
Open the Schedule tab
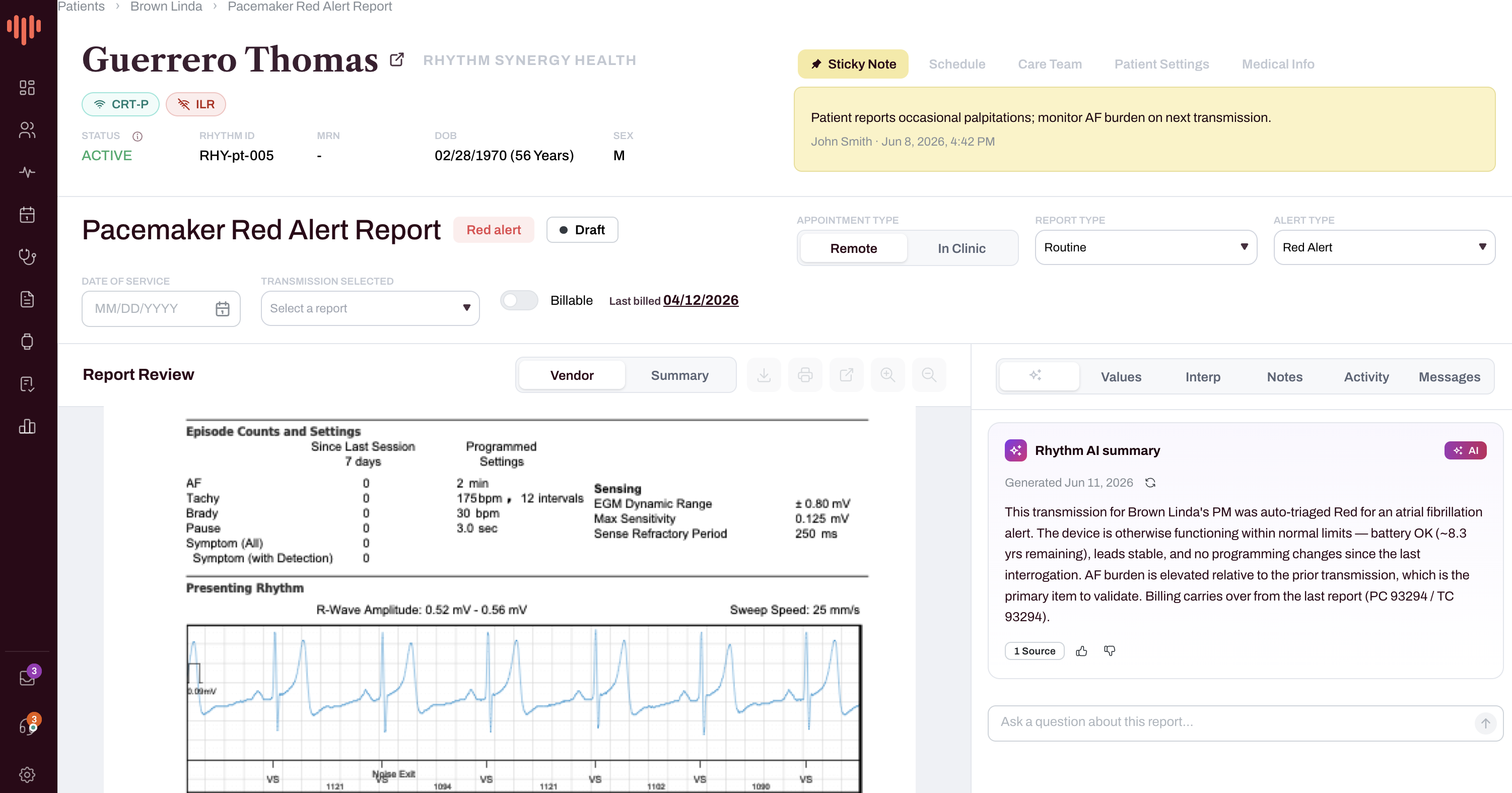[957, 64]
